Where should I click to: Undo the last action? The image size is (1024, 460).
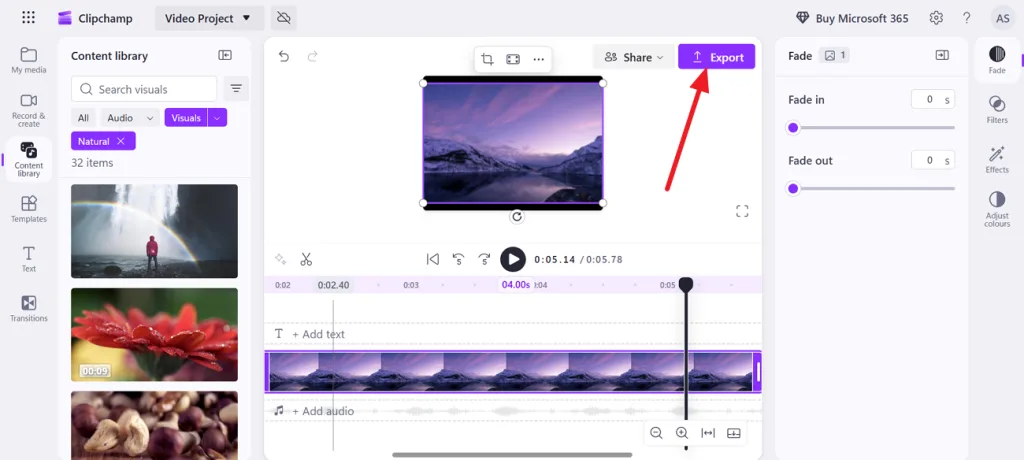click(x=283, y=56)
